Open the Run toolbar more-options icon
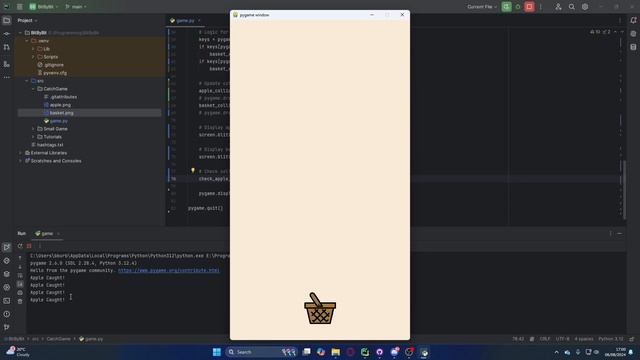 40,246
